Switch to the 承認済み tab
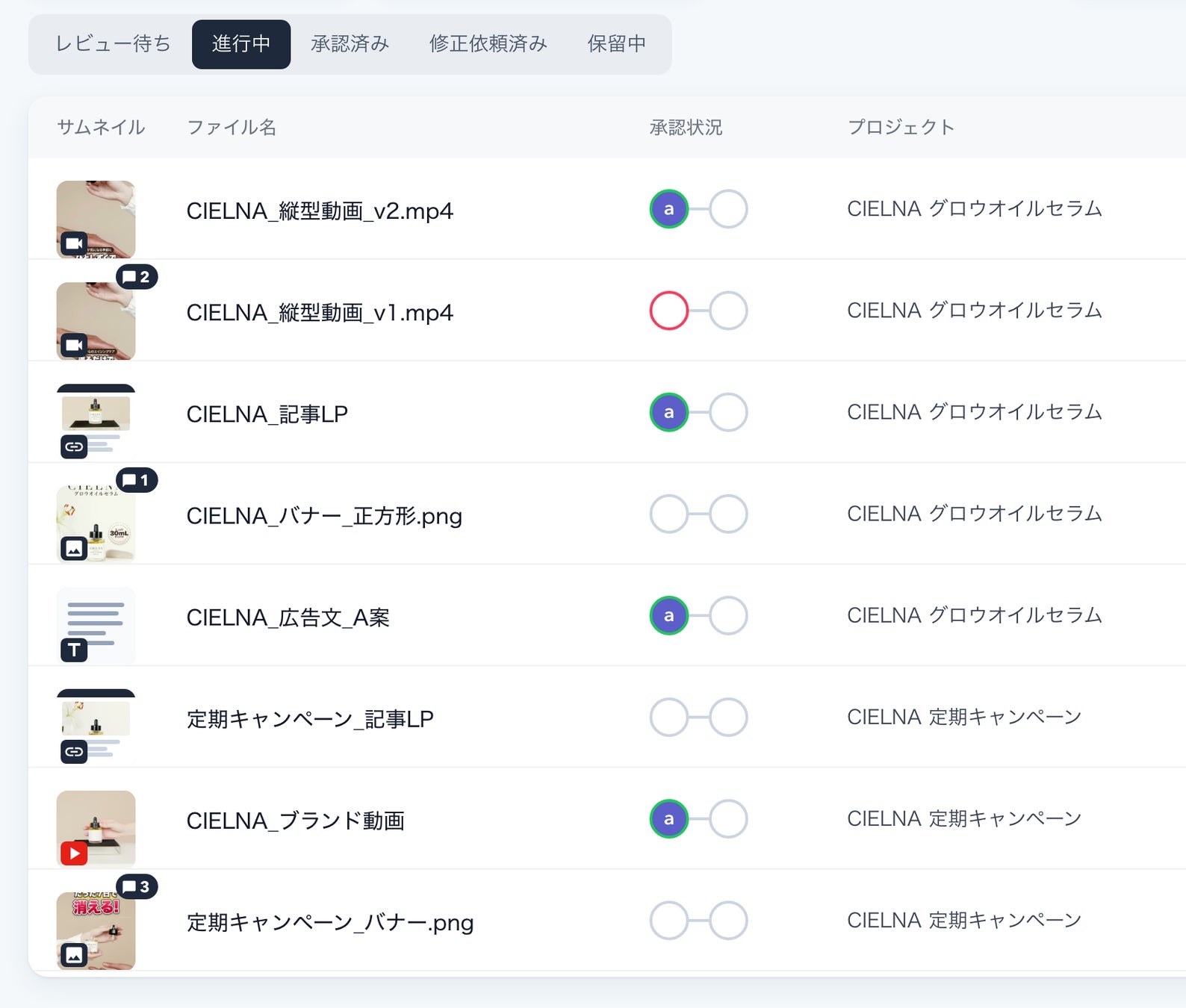 click(350, 44)
